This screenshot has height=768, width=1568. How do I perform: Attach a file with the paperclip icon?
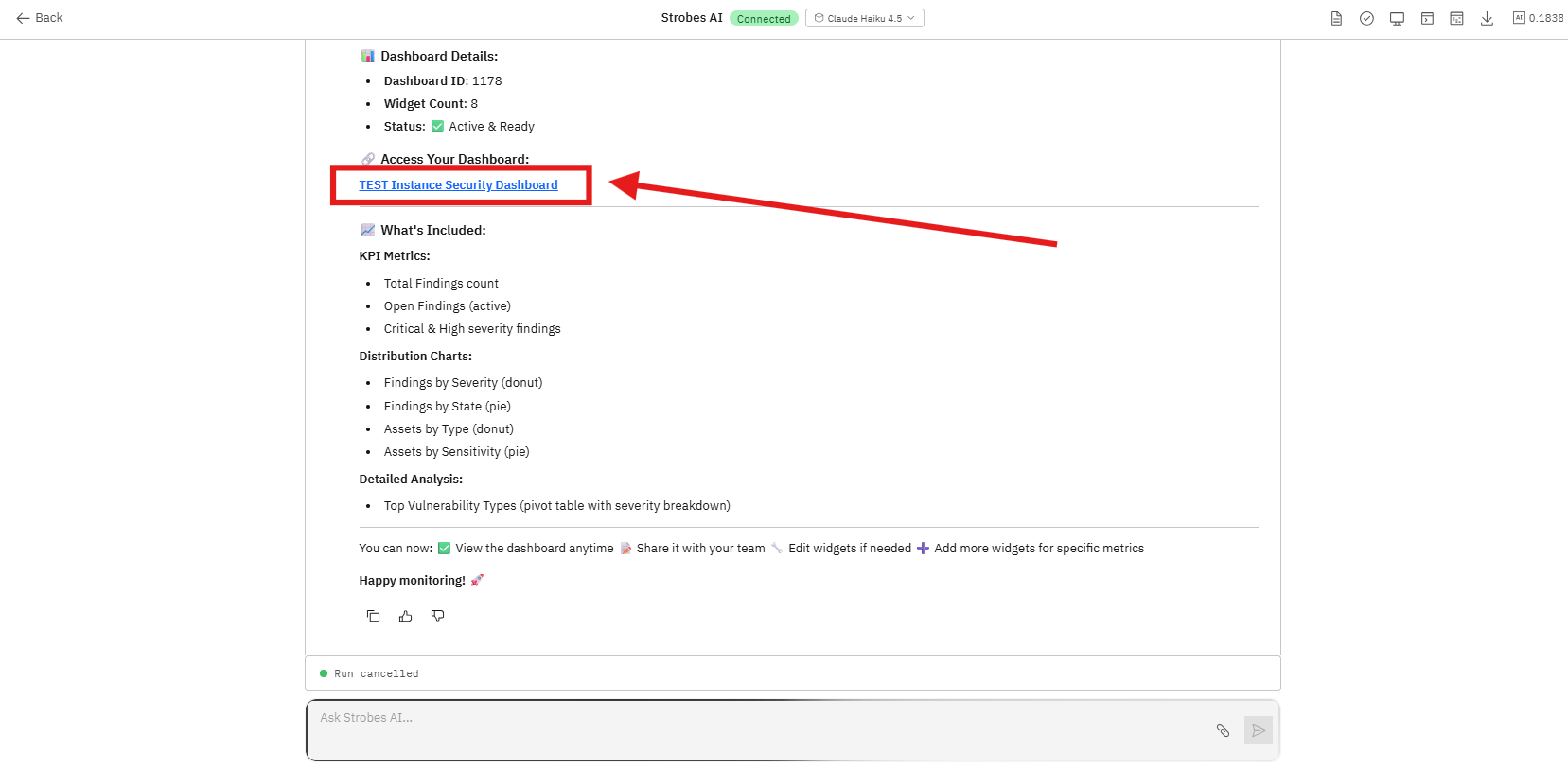(x=1223, y=730)
